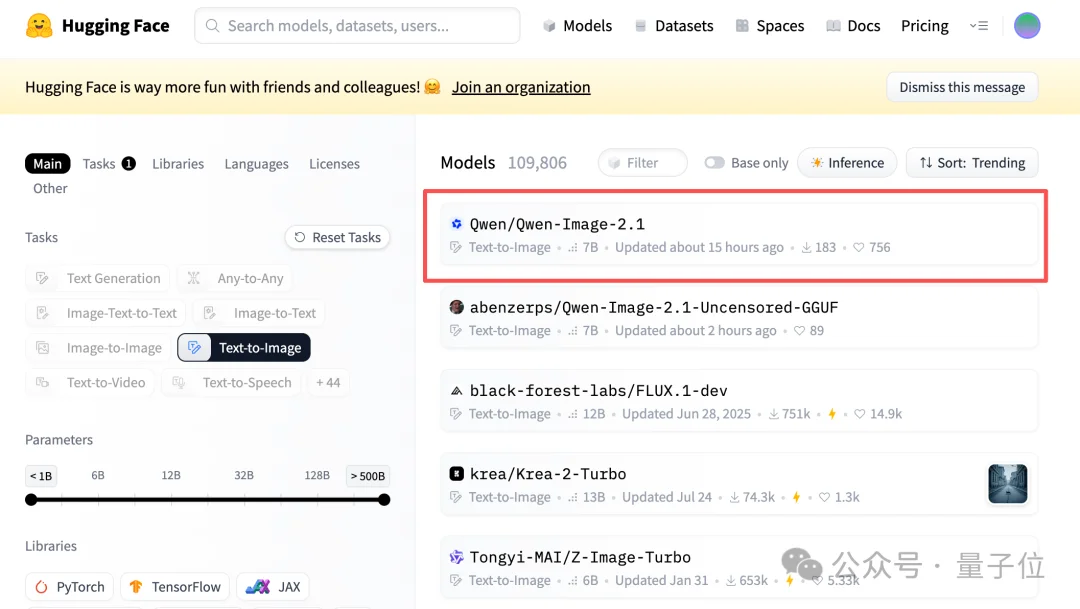Click the Hugging Face emoji logo

coord(39,25)
